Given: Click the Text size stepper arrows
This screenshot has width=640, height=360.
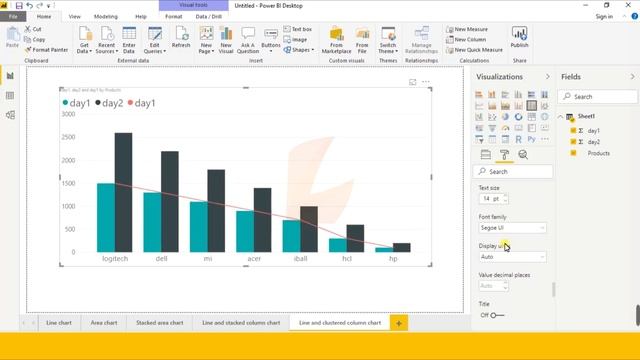Looking at the screenshot, I should [x=505, y=199].
